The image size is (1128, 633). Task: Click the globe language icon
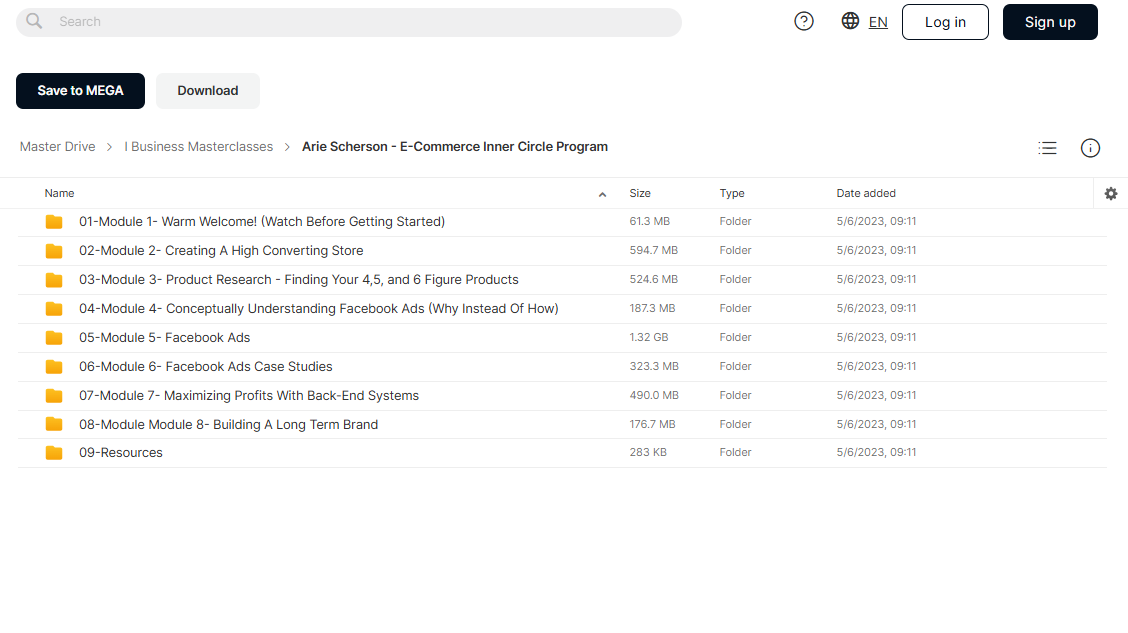click(850, 21)
